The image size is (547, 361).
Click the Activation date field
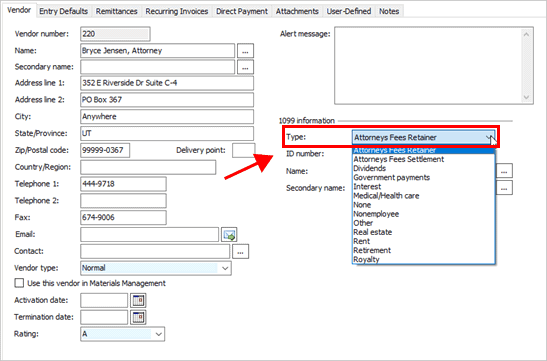pyautogui.click(x=104, y=300)
